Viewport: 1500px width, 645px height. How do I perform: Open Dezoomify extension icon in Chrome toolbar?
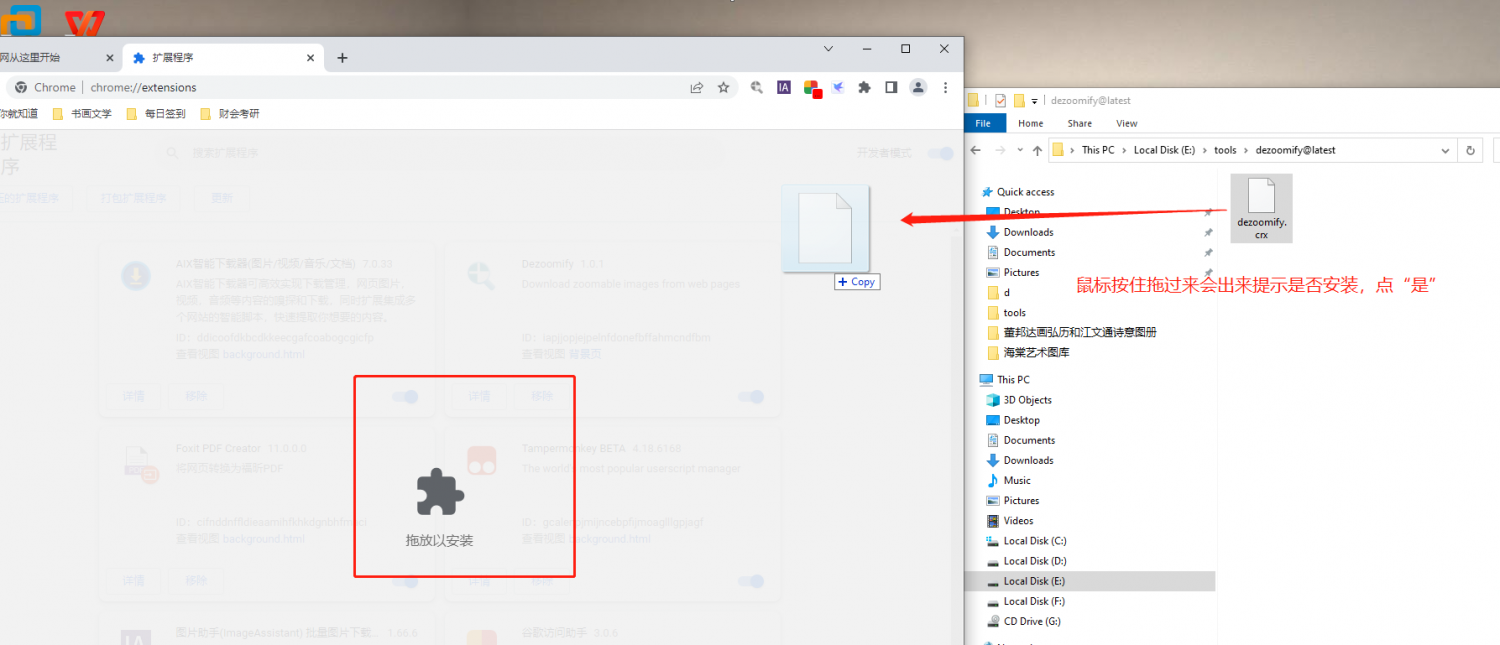(x=757, y=87)
